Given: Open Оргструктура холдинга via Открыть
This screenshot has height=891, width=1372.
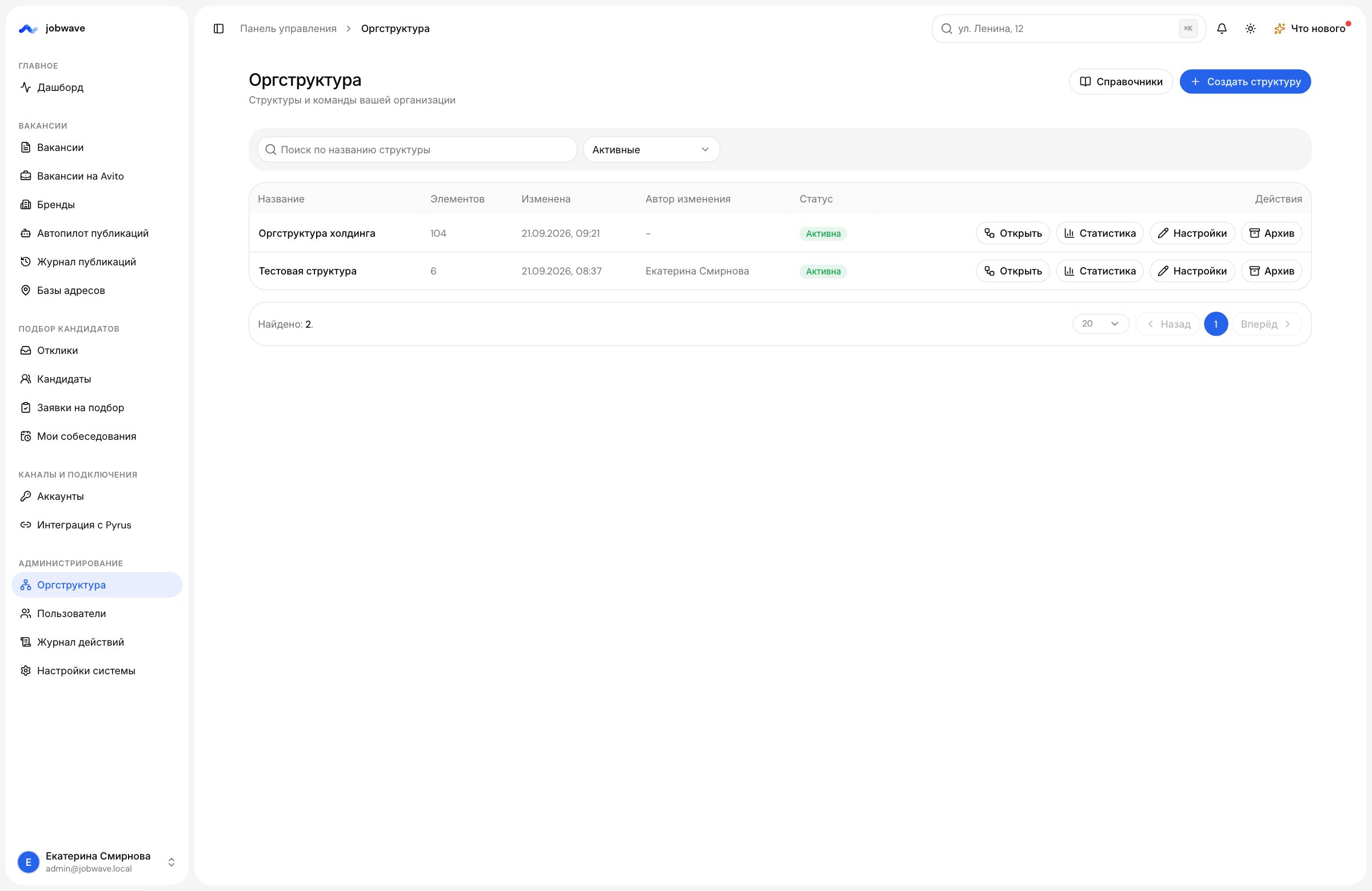Looking at the screenshot, I should 1012,233.
